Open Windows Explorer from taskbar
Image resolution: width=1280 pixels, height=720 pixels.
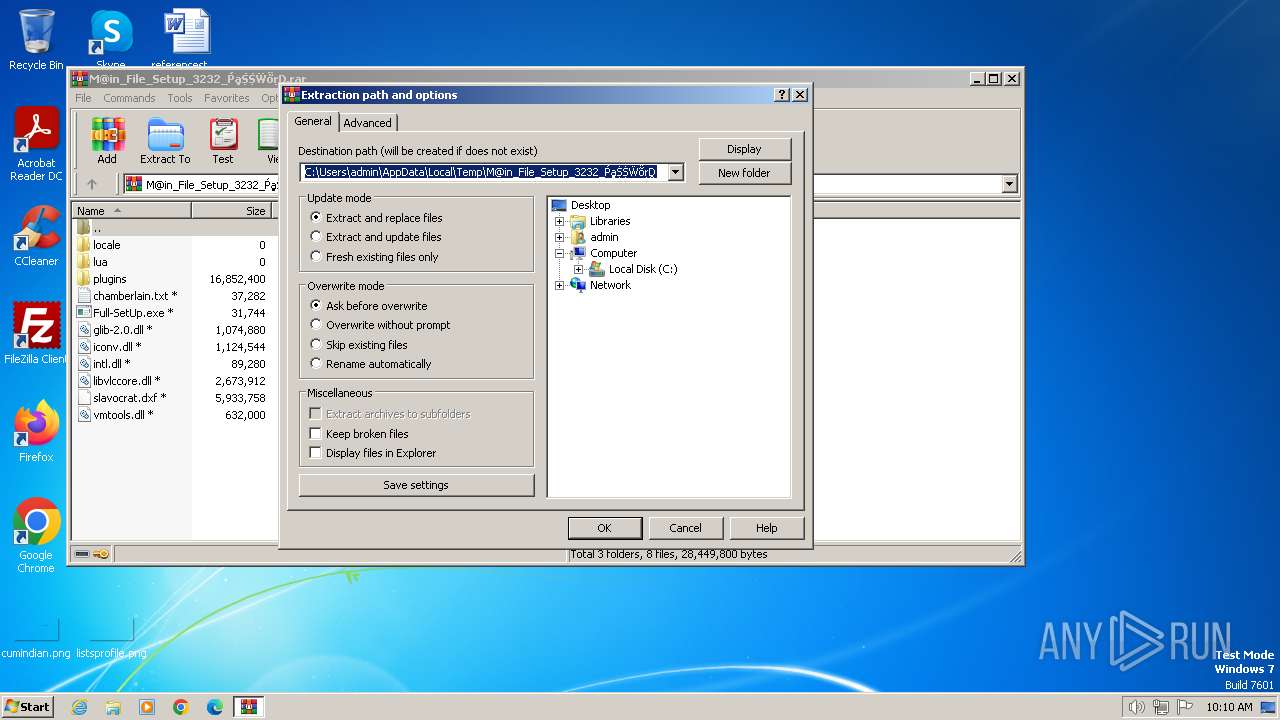point(113,707)
